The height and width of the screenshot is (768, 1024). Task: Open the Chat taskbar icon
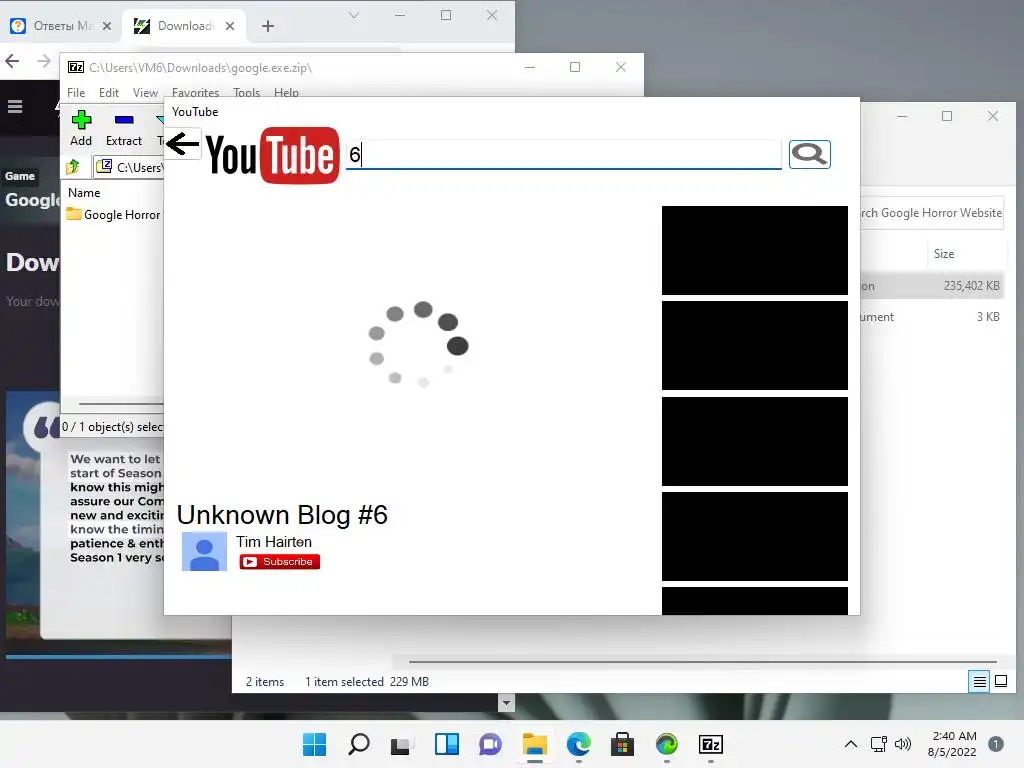pos(490,744)
